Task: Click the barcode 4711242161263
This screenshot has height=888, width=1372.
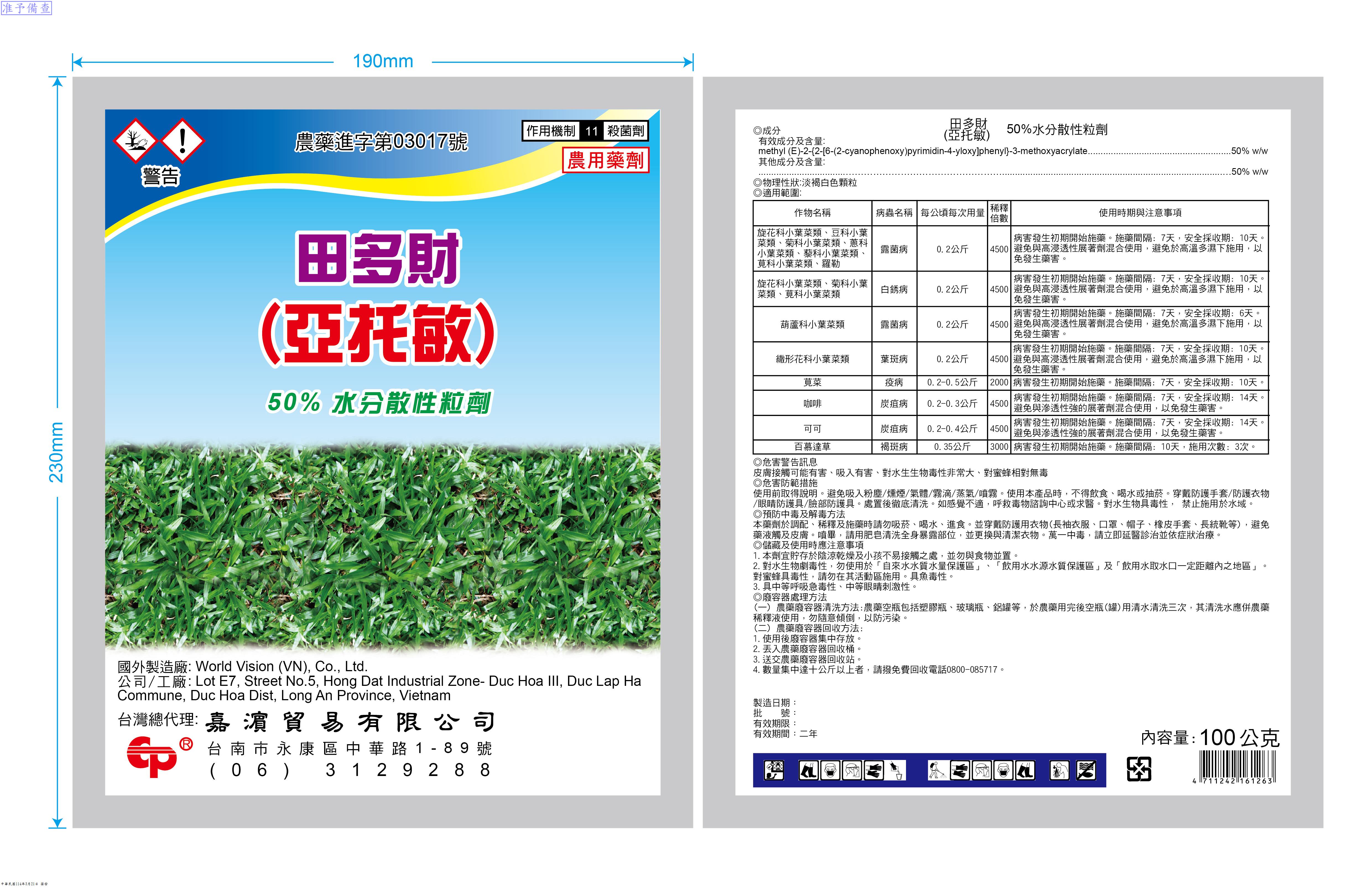Action: point(1234,767)
